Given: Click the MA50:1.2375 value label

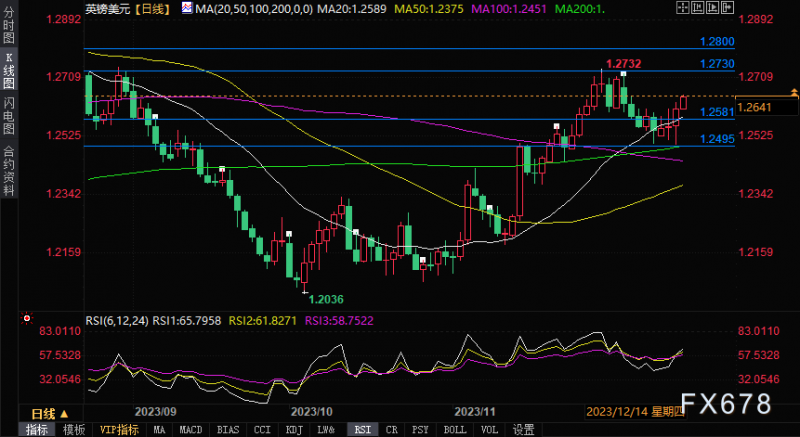Looking at the screenshot, I should click(430, 9).
